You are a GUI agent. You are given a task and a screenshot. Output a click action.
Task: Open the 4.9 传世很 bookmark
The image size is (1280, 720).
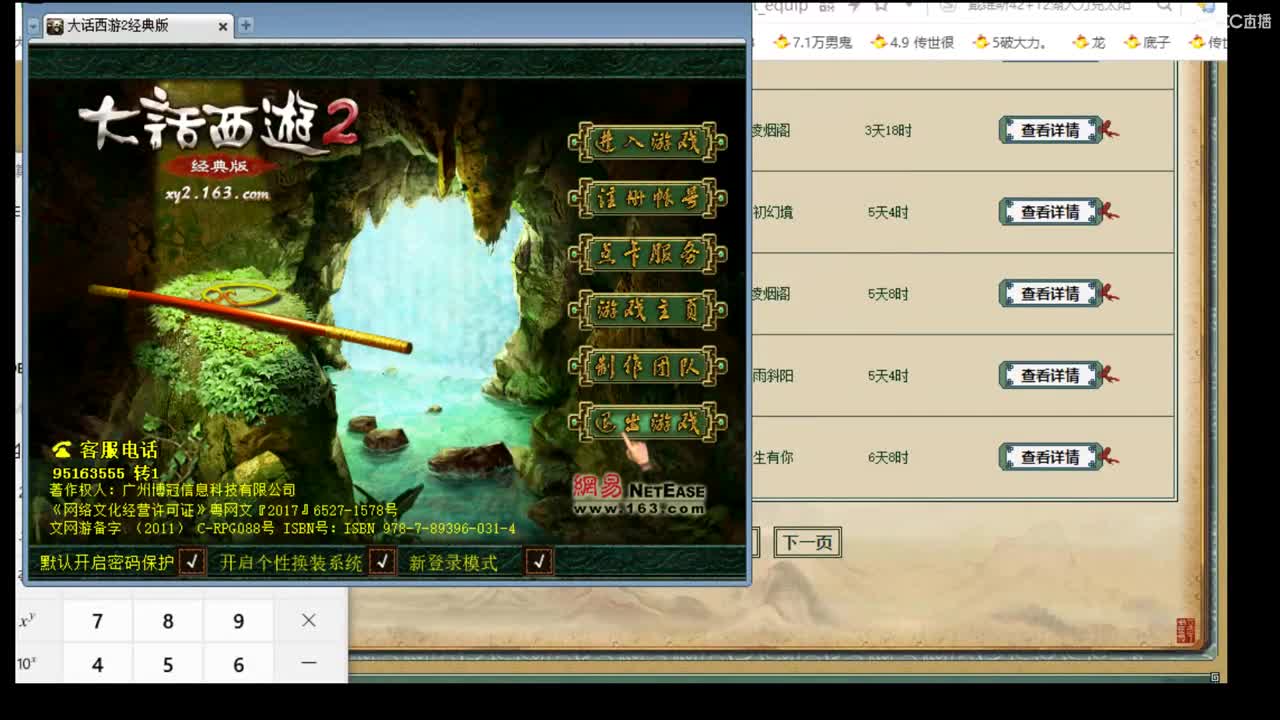[912, 42]
